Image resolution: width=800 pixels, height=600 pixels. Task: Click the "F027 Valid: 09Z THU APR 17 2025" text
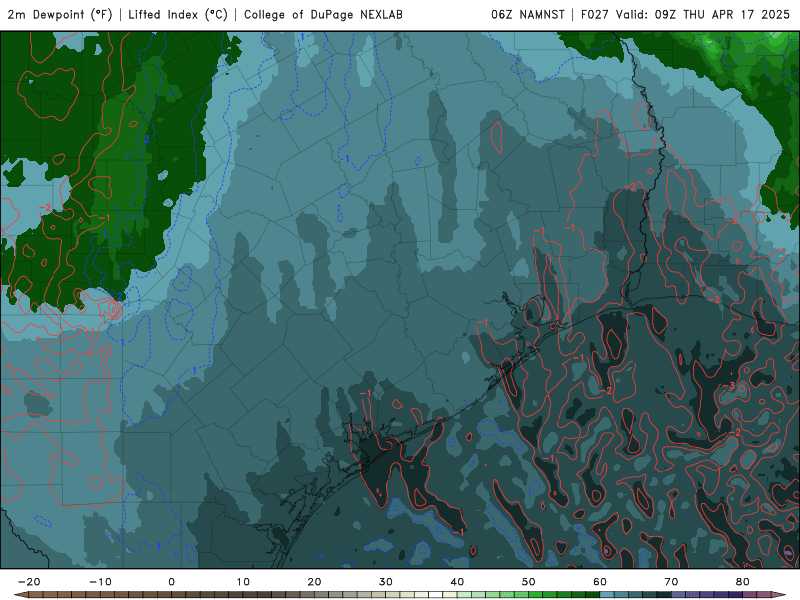pyautogui.click(x=686, y=15)
